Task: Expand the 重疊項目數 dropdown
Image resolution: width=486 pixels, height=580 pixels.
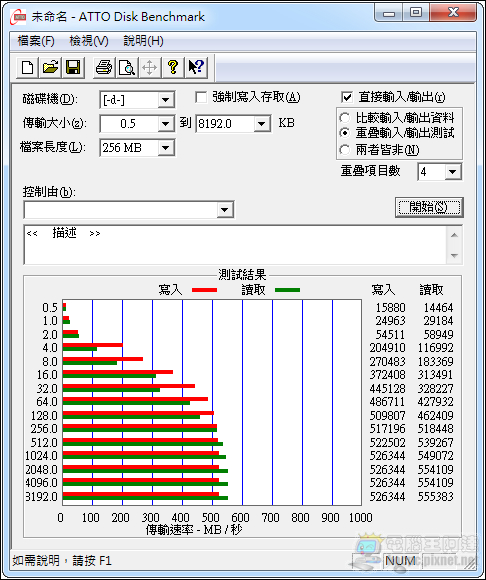Action: [452, 172]
